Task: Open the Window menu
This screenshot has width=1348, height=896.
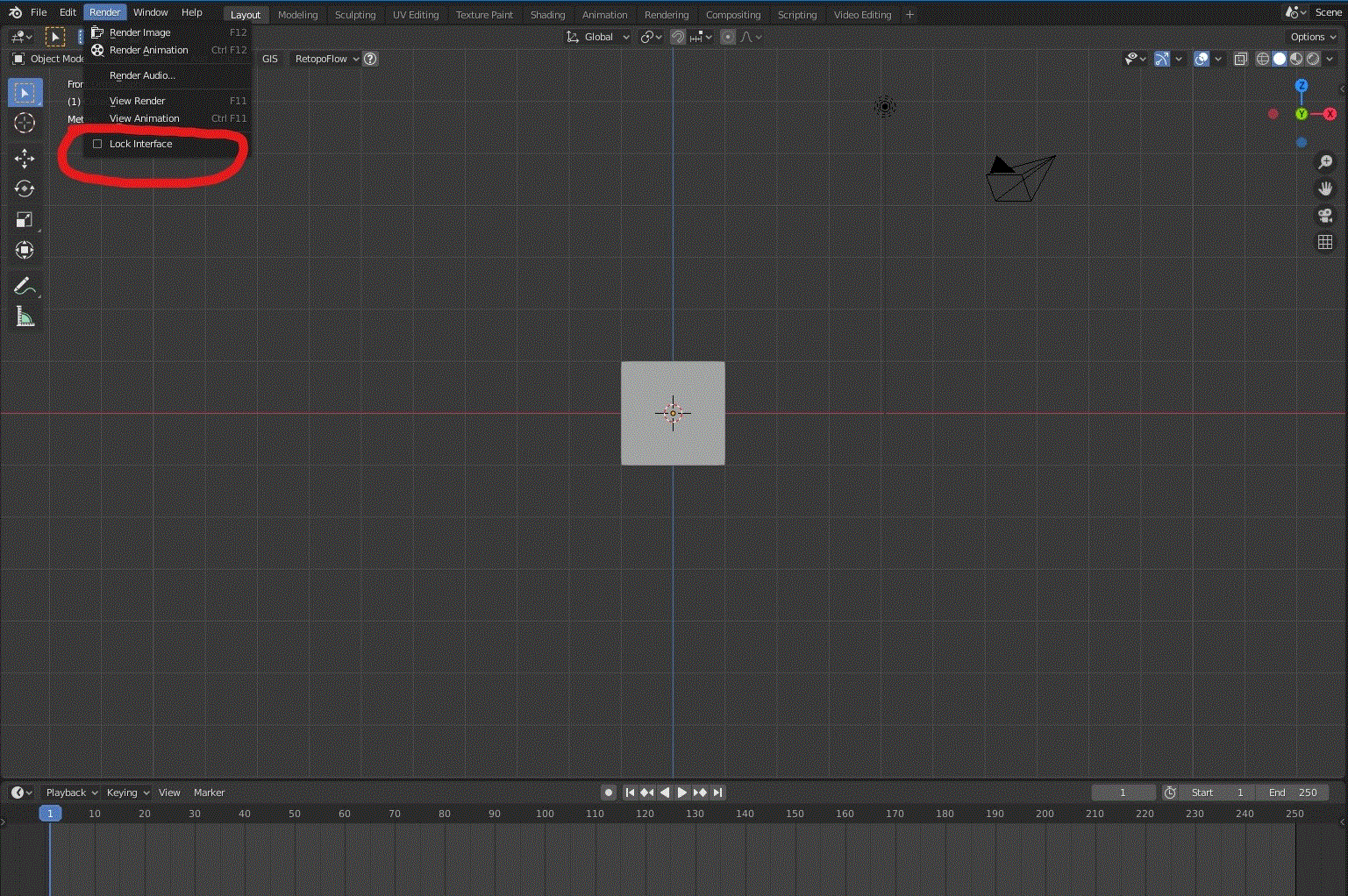Action: (x=150, y=11)
